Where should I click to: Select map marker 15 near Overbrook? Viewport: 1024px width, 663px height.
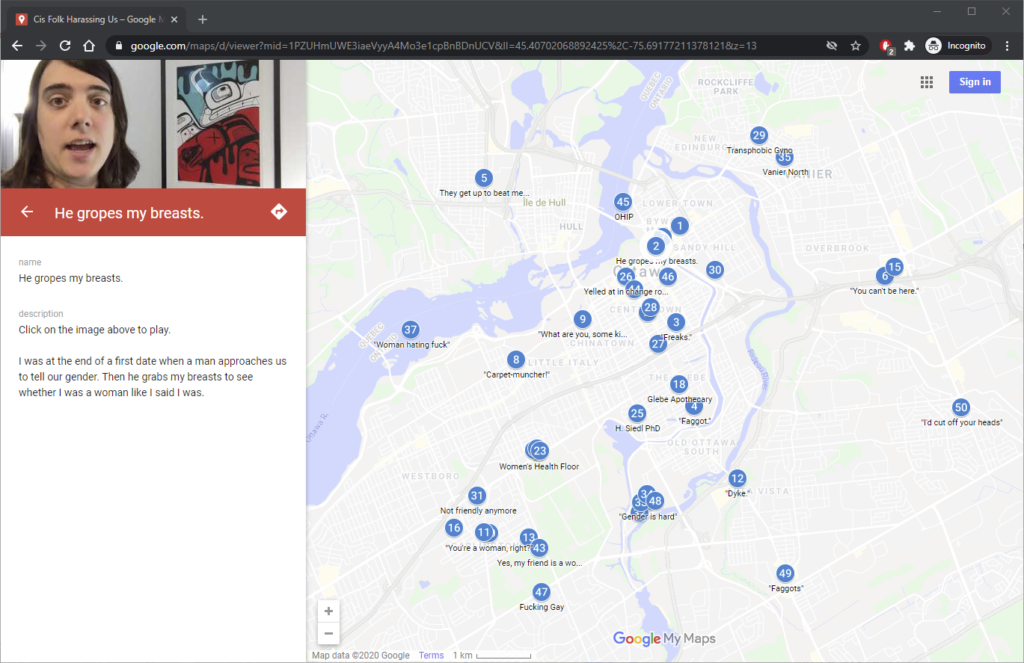tap(894, 267)
